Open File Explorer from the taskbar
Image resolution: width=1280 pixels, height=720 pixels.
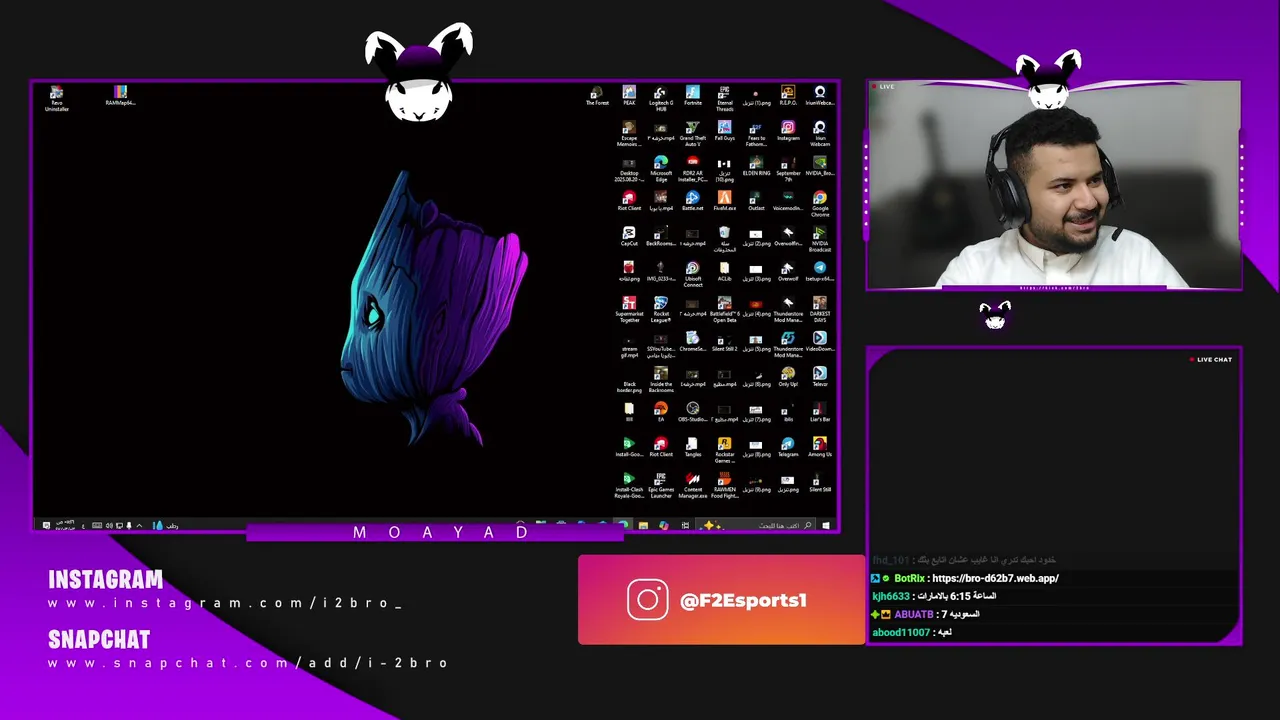[x=643, y=525]
